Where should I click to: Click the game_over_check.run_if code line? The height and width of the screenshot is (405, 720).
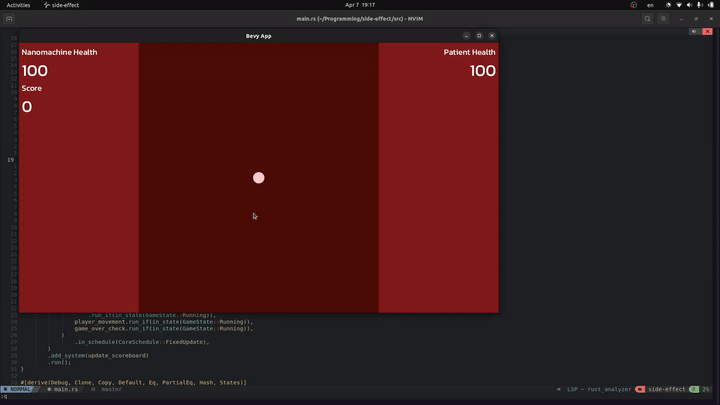(x=163, y=329)
